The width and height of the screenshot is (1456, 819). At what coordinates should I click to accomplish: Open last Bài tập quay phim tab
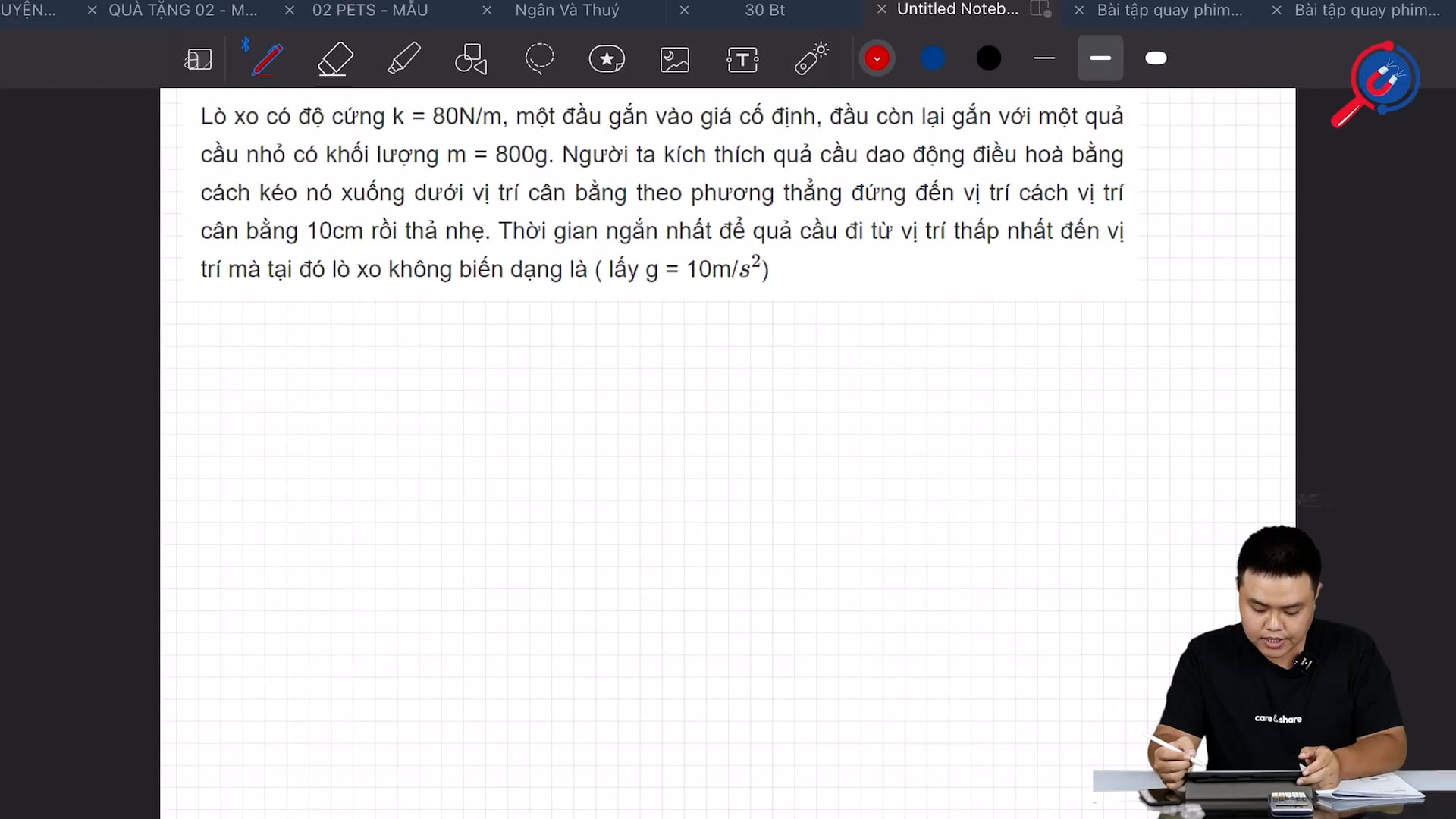[x=1367, y=10]
